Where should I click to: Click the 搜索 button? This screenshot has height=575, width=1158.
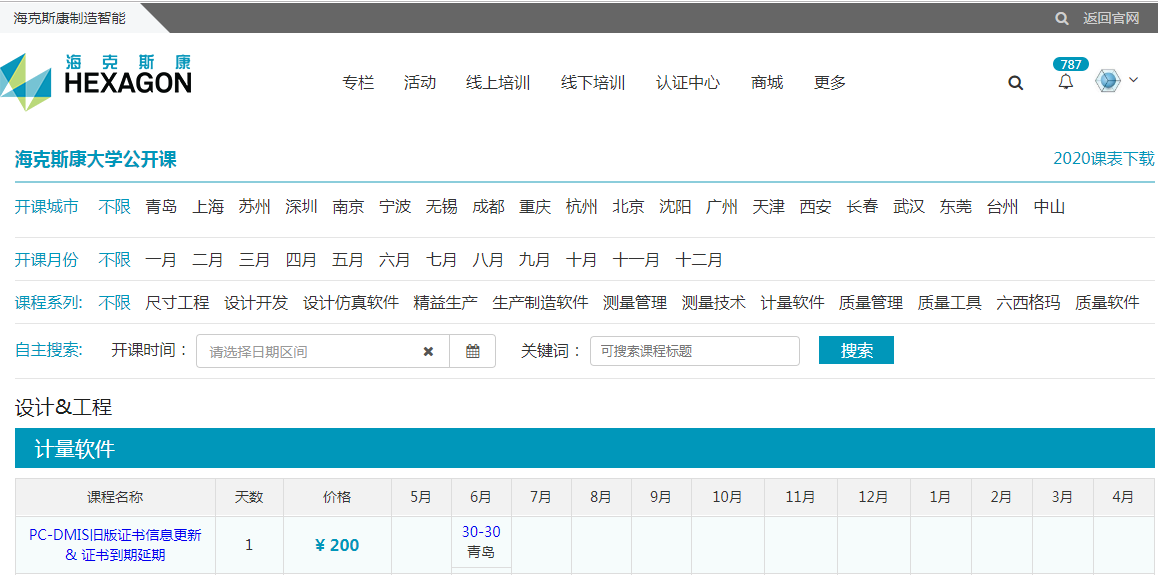click(x=857, y=351)
